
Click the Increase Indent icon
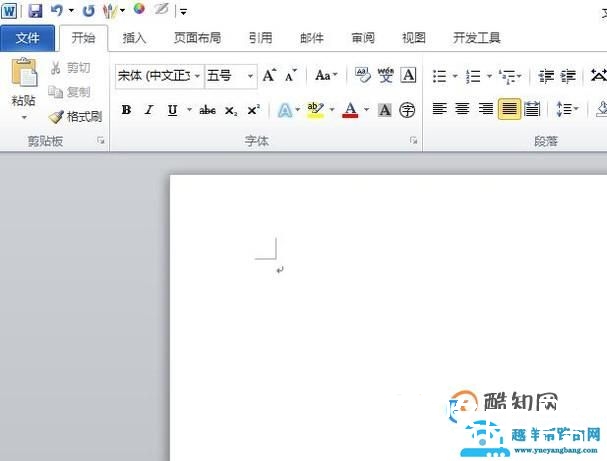568,76
